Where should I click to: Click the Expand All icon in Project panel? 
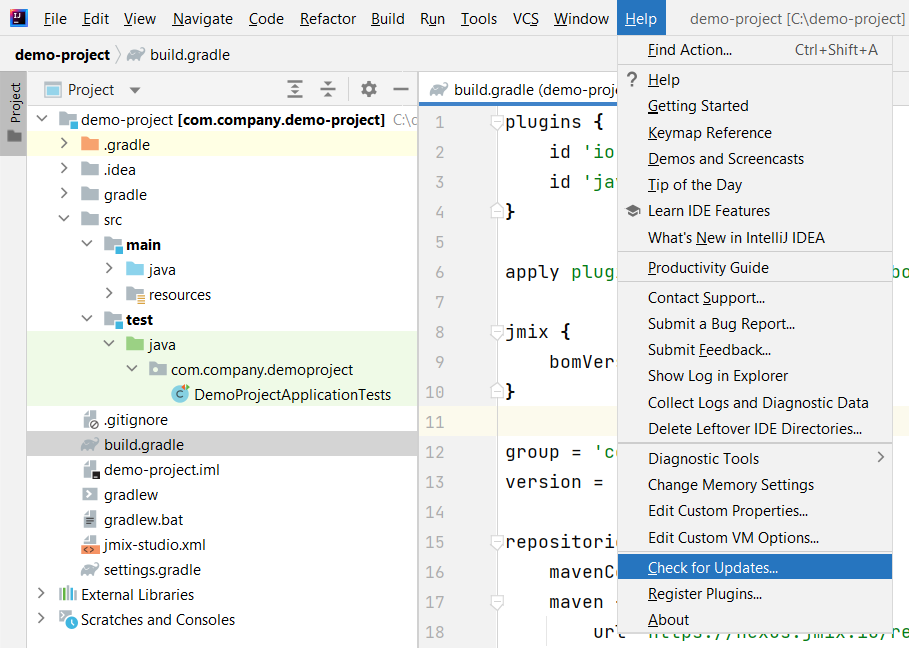tap(295, 90)
